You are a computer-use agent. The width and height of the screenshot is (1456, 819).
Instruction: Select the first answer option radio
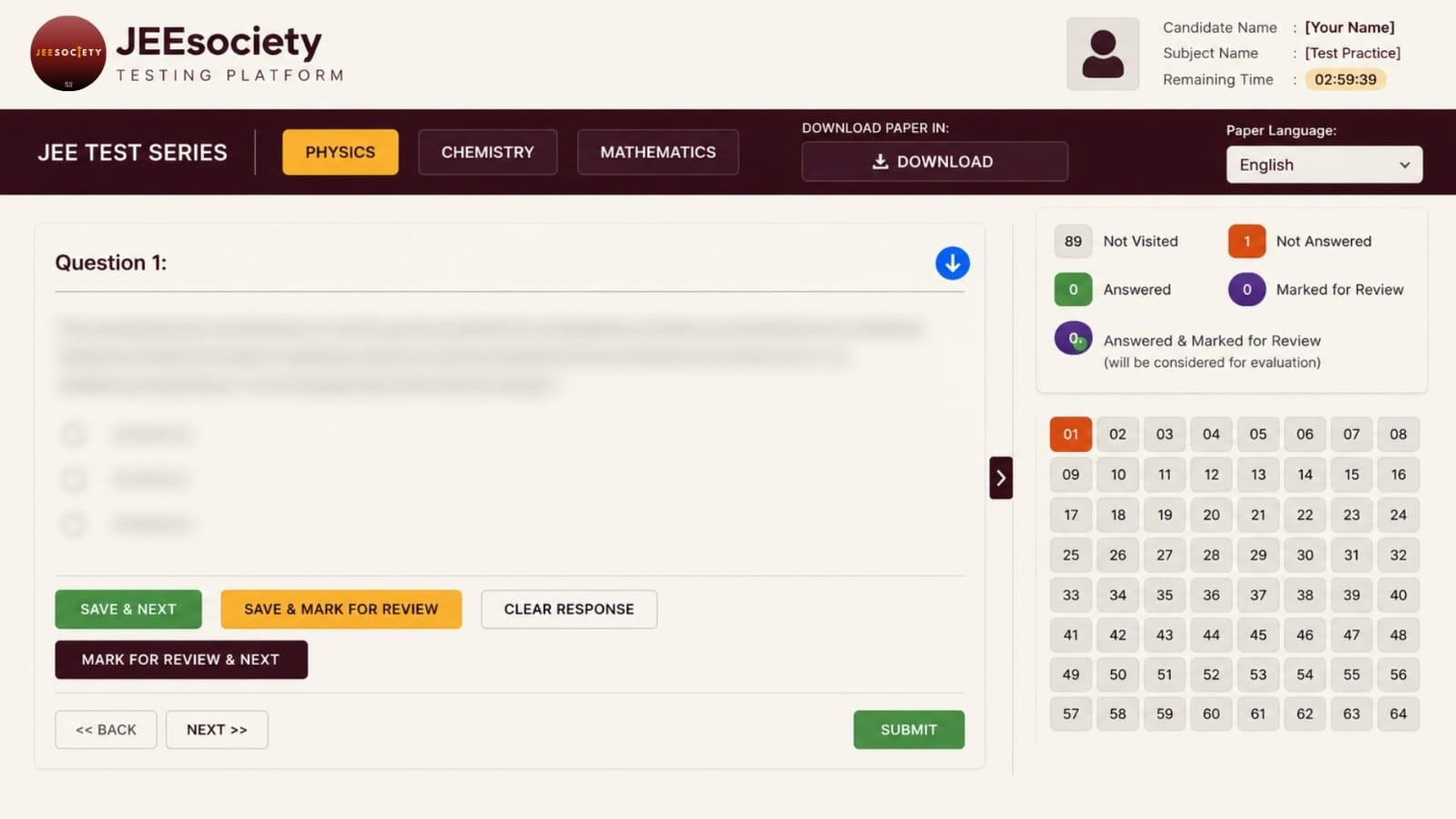(74, 434)
